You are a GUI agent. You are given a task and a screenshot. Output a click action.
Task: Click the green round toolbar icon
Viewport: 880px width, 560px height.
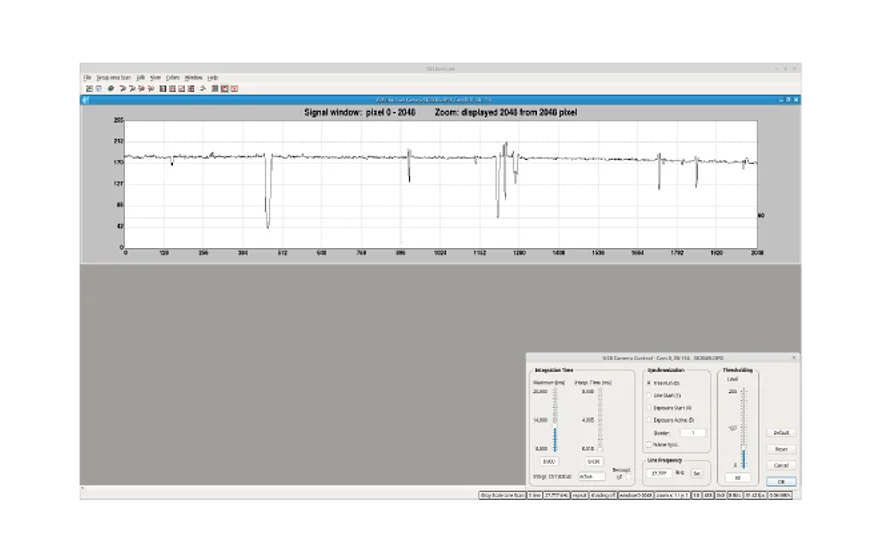[x=110, y=88]
